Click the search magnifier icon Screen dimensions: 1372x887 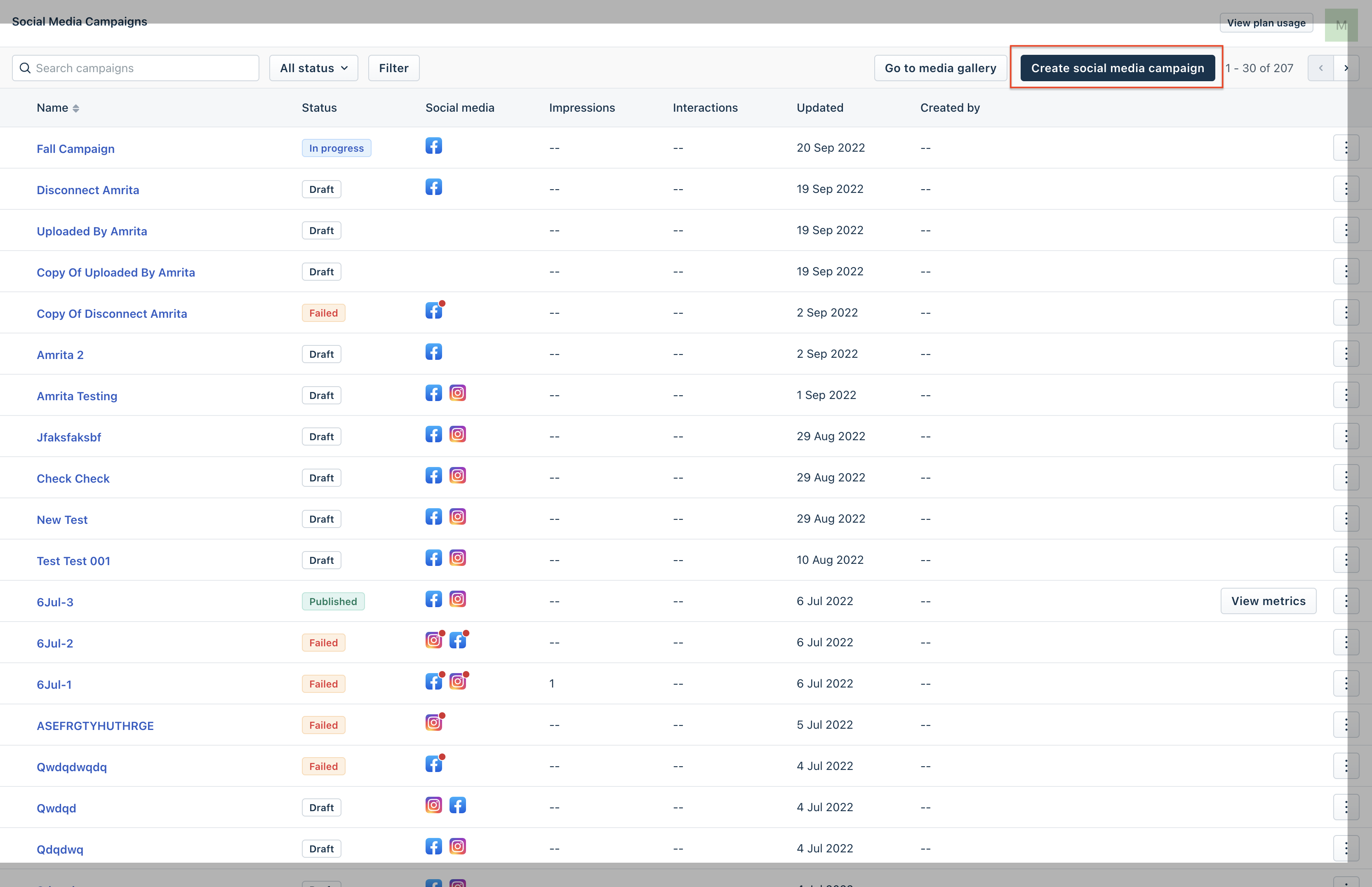click(x=25, y=68)
